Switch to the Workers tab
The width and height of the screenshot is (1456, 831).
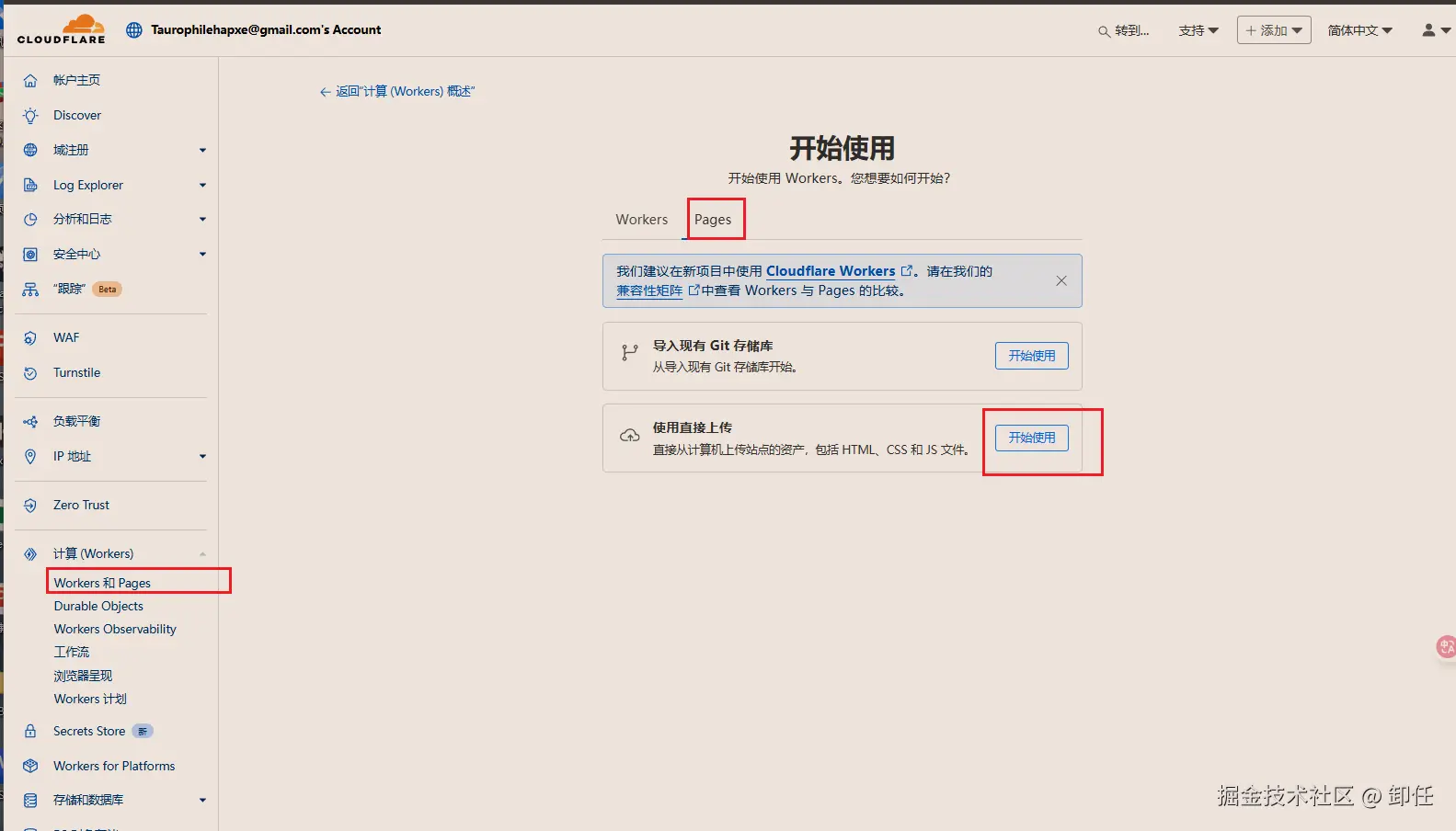tap(642, 220)
